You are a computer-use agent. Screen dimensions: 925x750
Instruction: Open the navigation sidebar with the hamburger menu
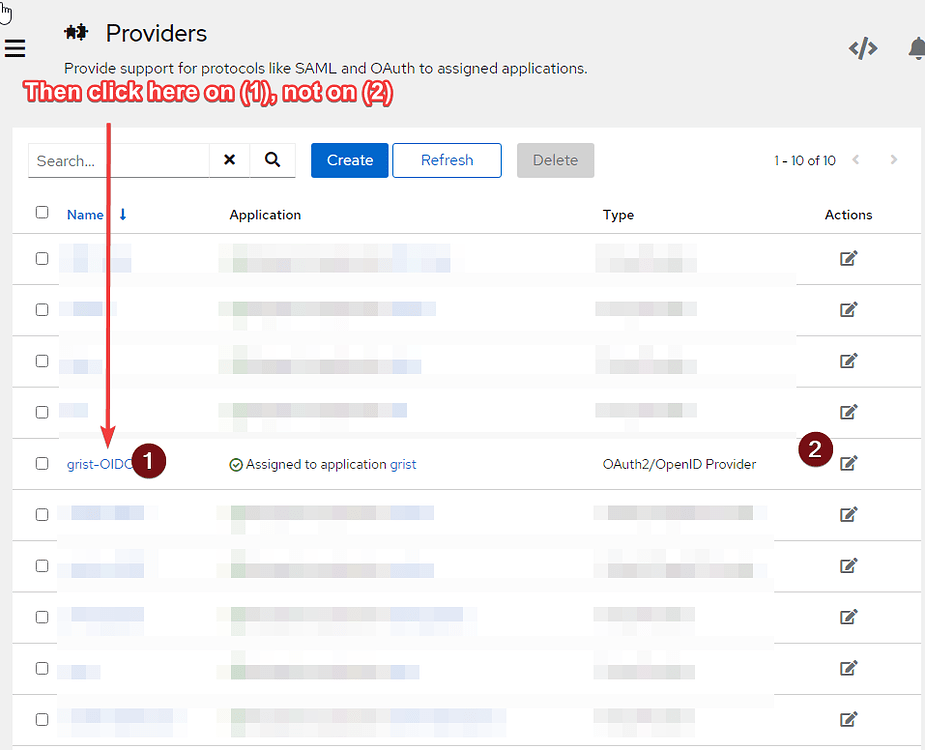pos(15,48)
